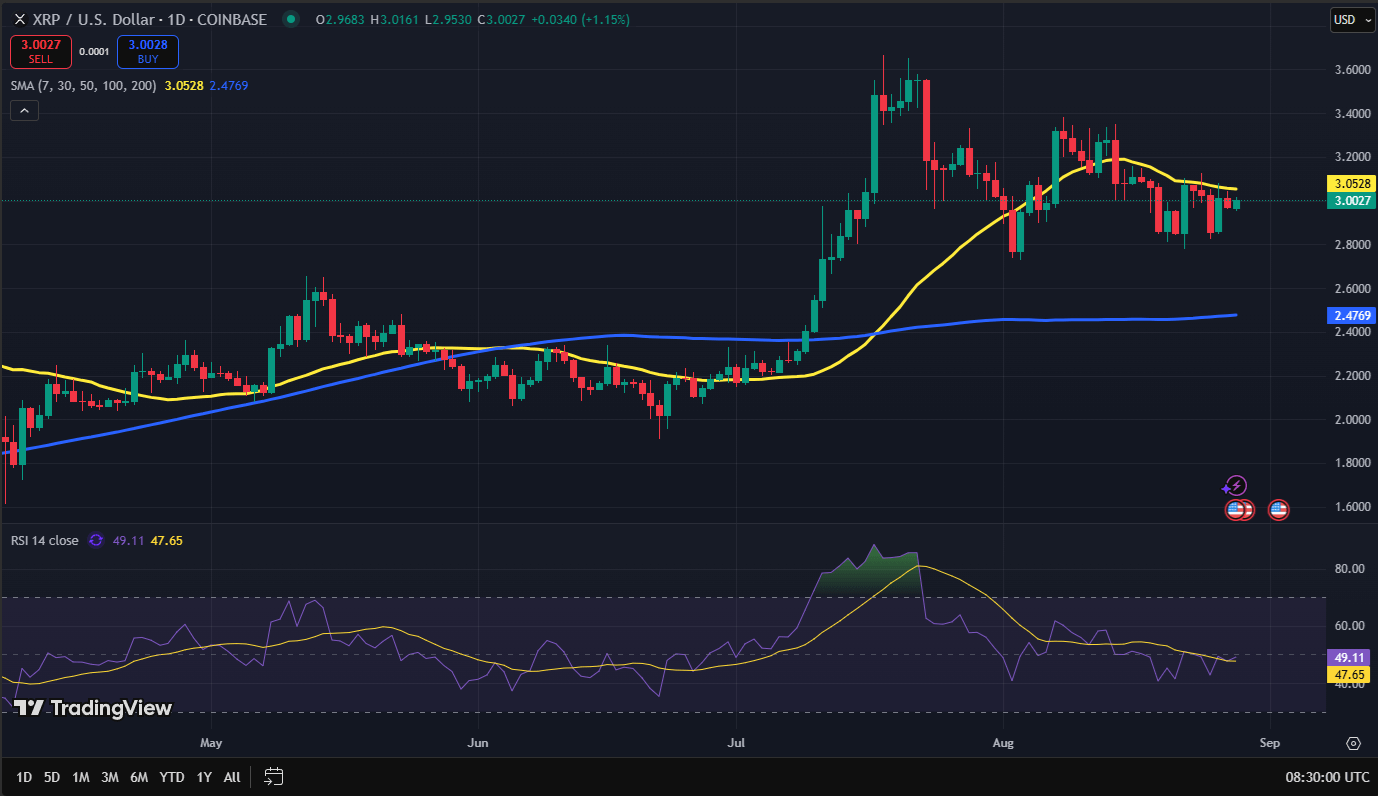Click the yellow 3.0528 SMA price label

point(1350,184)
